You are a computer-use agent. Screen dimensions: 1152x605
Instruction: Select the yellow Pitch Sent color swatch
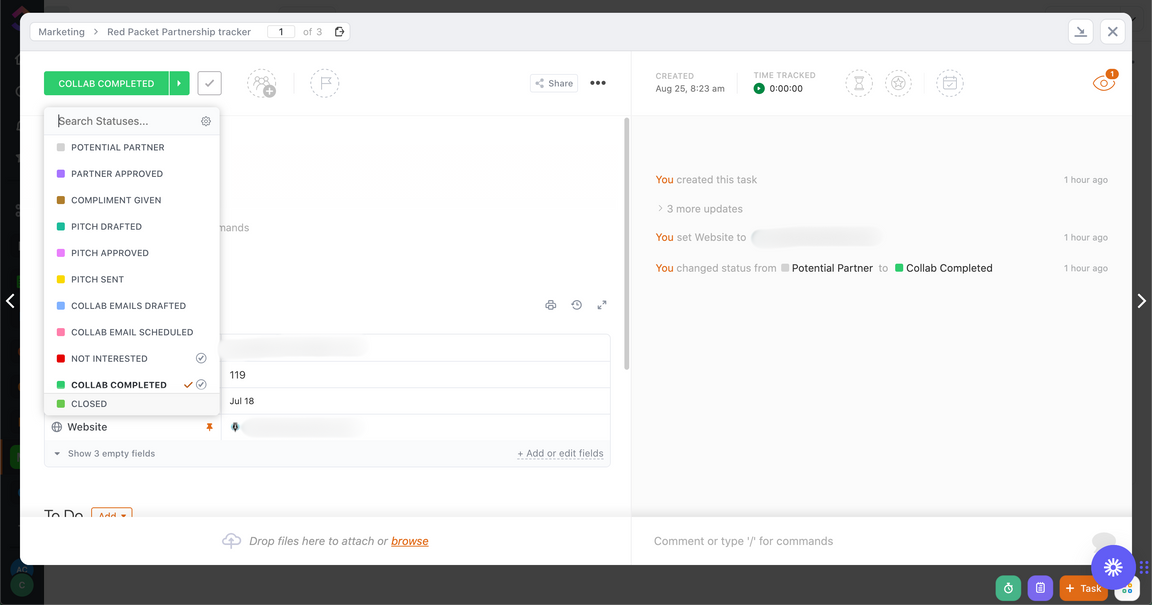[61, 280]
